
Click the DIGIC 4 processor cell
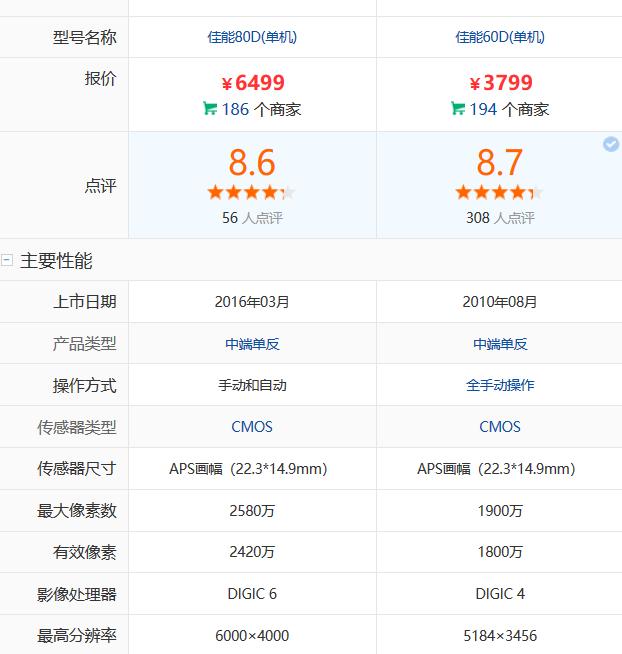(x=500, y=594)
